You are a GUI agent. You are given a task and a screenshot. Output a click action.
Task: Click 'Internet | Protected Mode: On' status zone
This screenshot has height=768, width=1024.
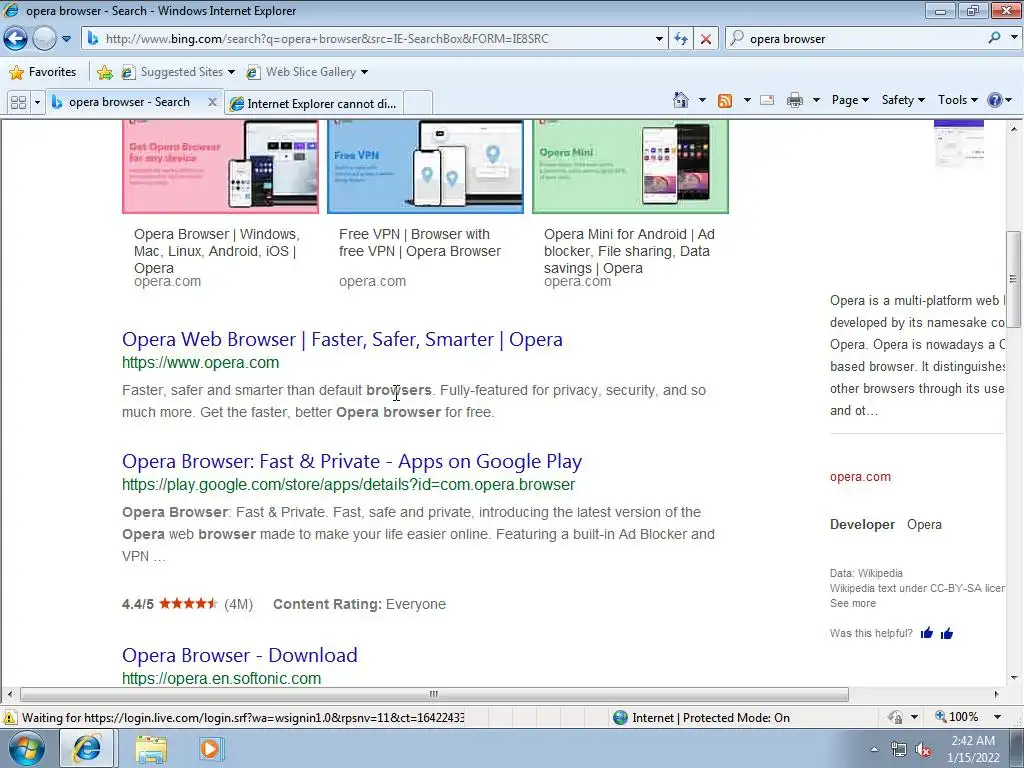[x=702, y=718]
